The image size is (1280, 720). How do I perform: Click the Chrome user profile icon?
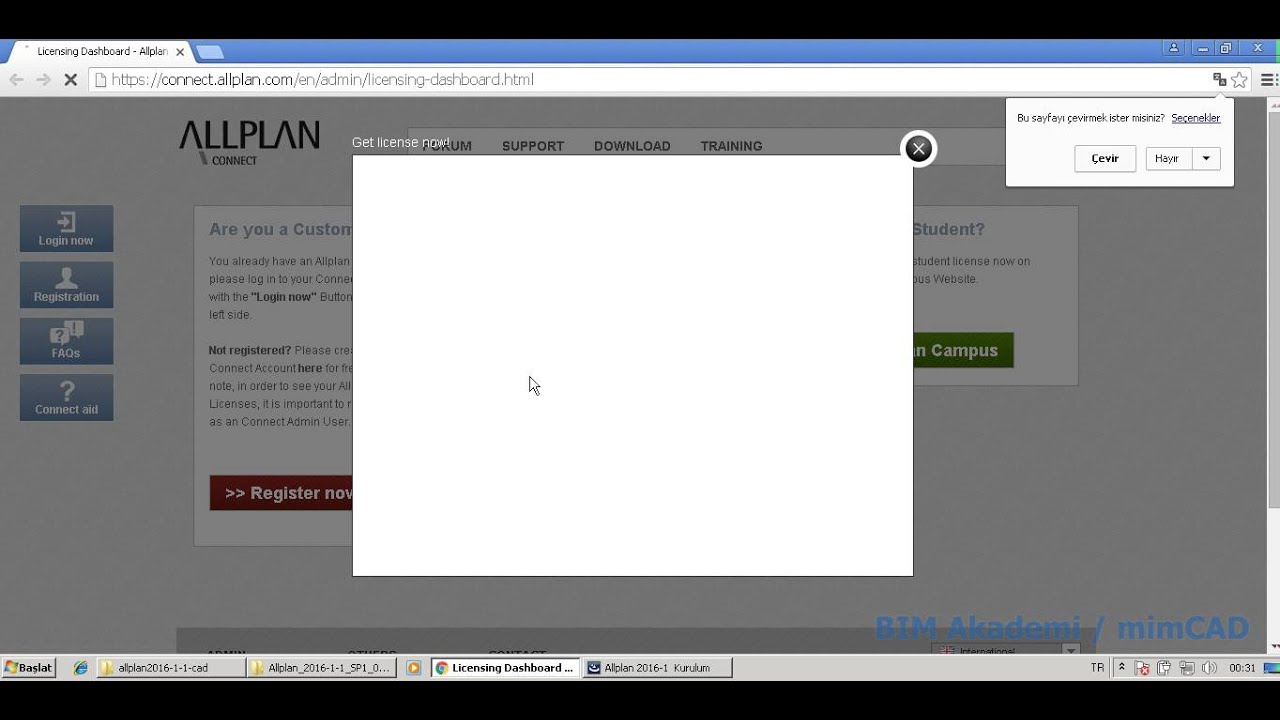click(x=1174, y=48)
